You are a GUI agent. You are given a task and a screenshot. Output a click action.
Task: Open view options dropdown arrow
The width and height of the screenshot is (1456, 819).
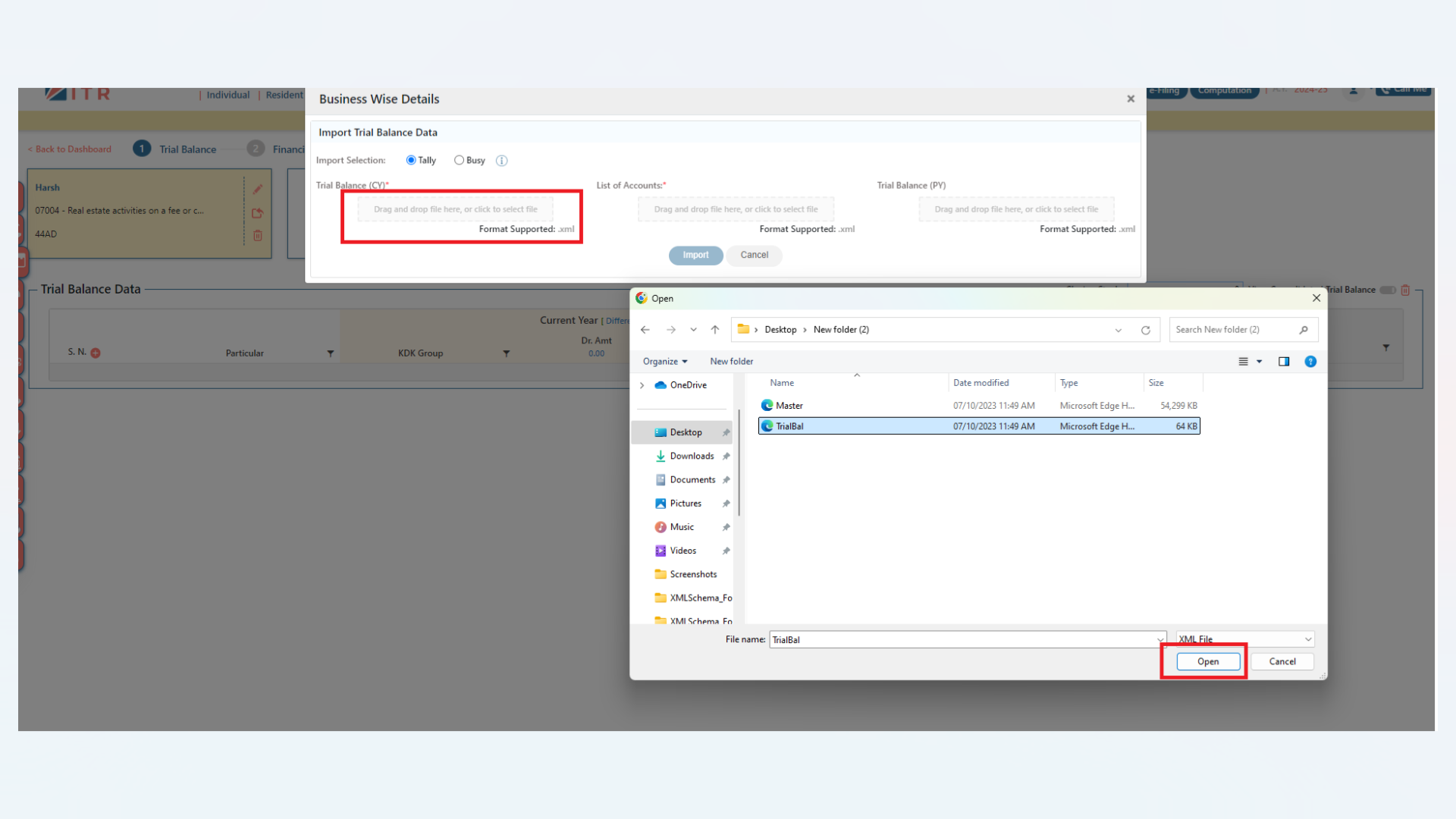[1260, 362]
